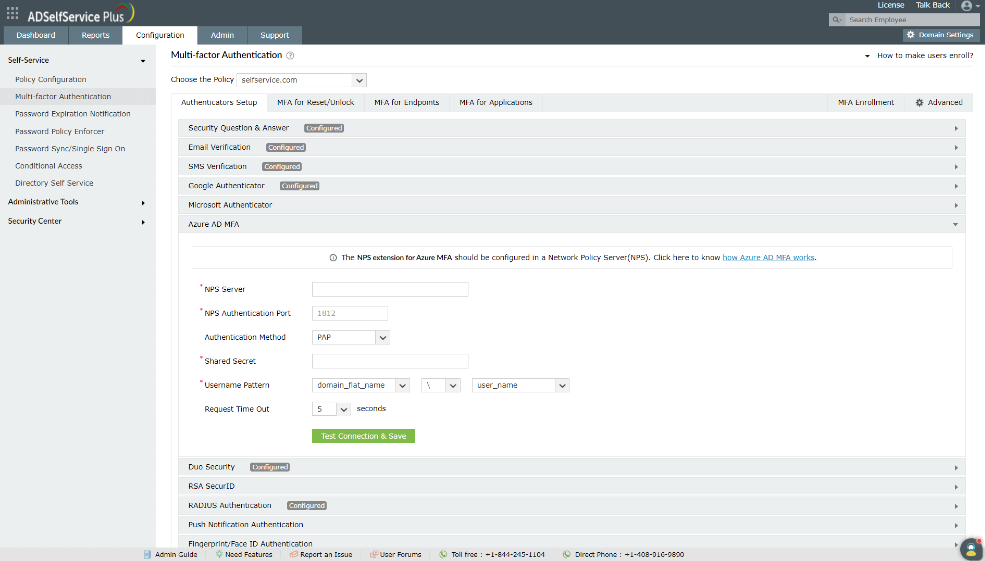Click the Talk Back link
Image resolution: width=985 pixels, height=561 pixels.
click(x=933, y=5)
